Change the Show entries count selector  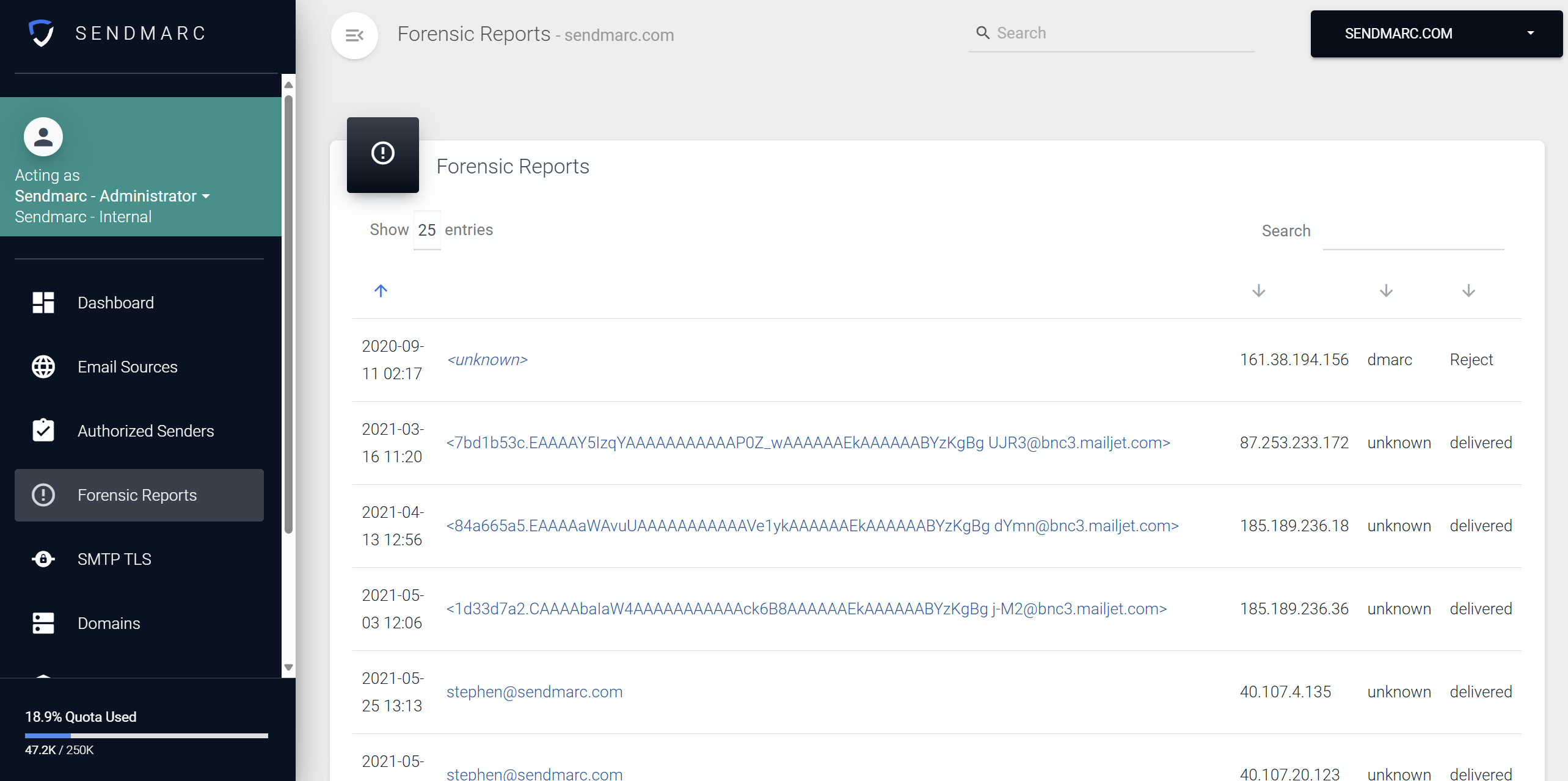point(427,230)
